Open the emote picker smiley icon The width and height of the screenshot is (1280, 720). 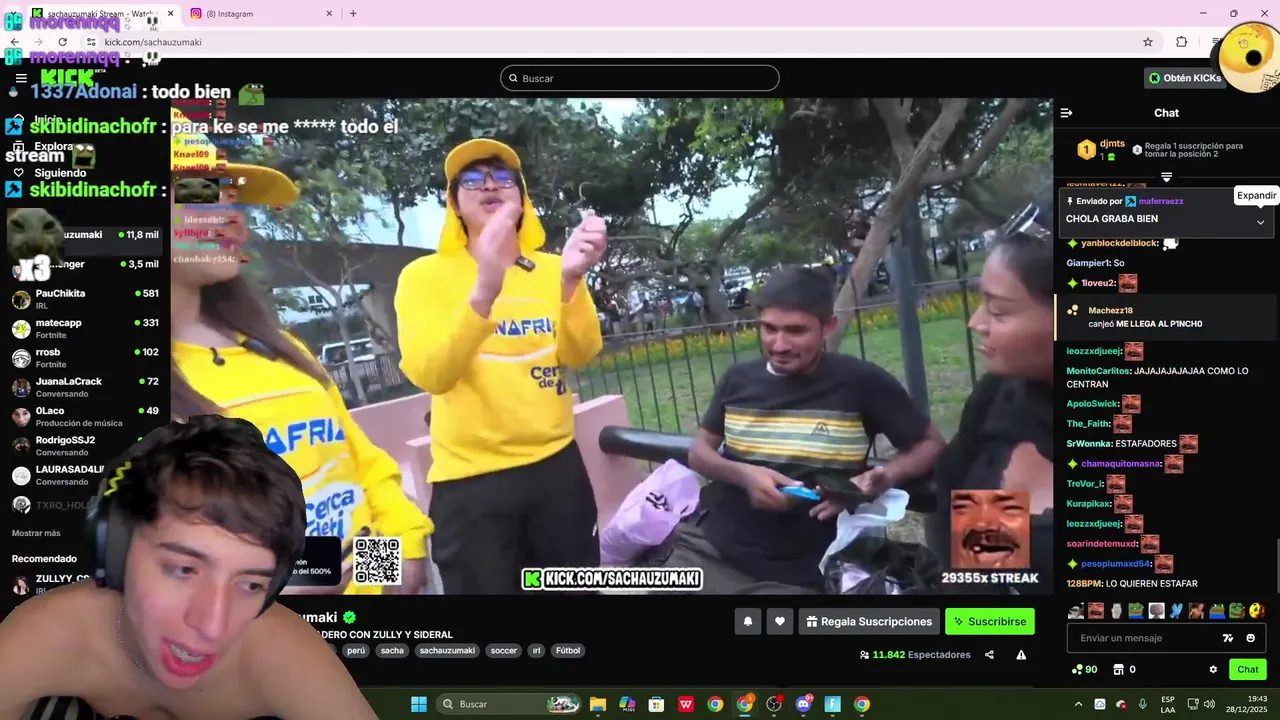pos(1251,638)
